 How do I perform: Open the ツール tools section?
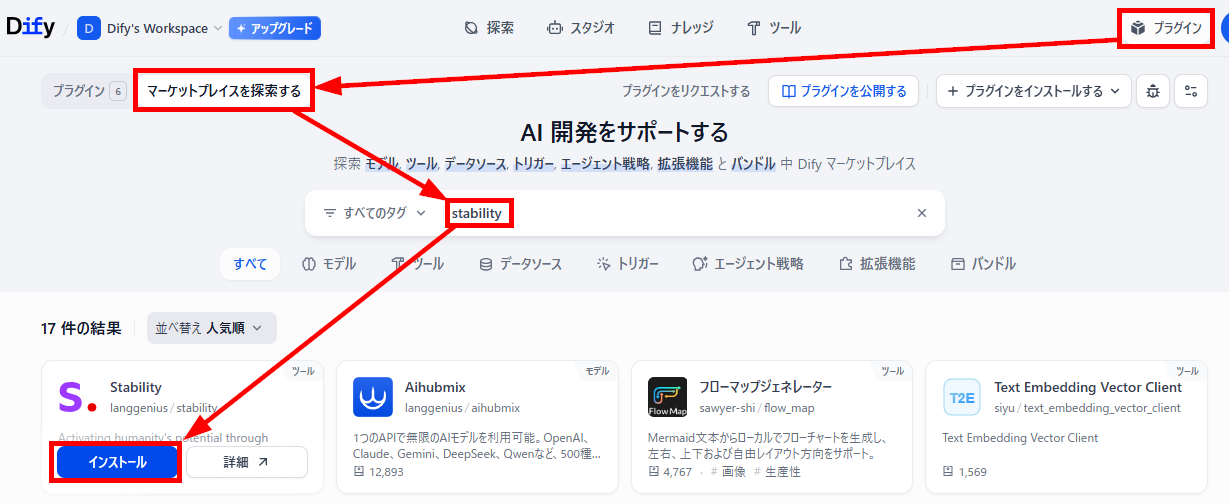point(774,28)
